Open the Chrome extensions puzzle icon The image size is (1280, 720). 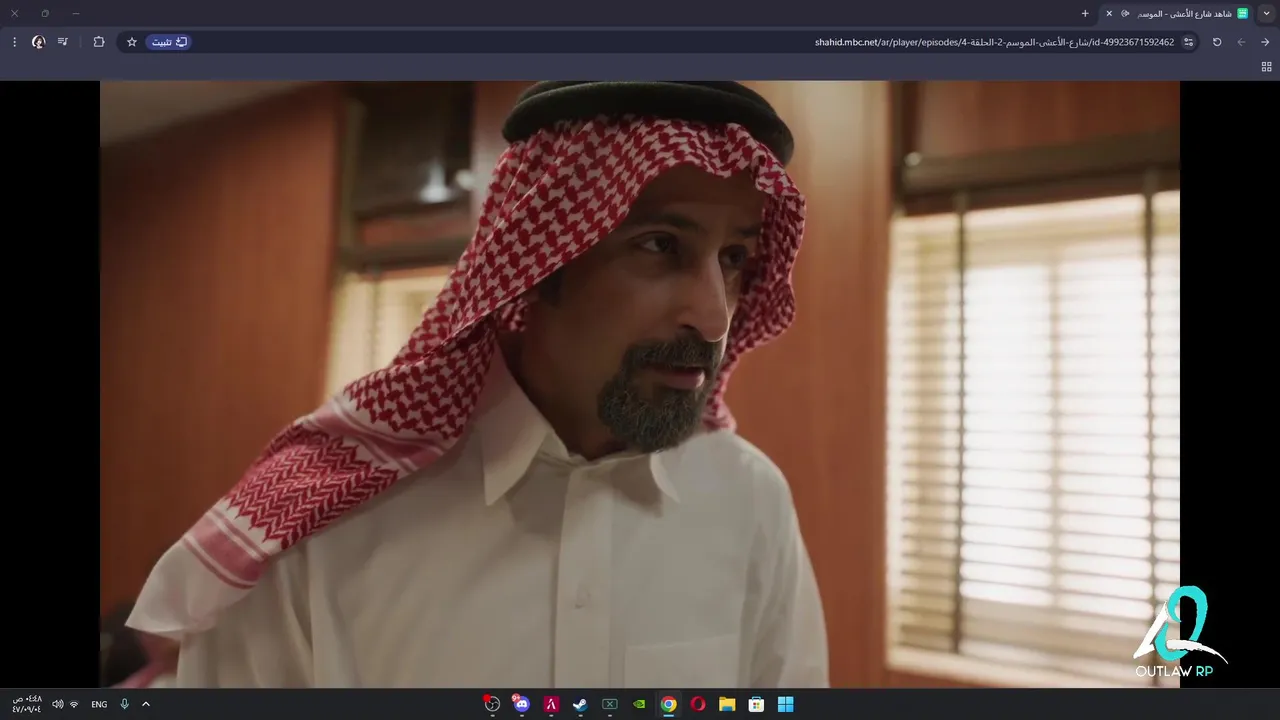click(x=99, y=42)
